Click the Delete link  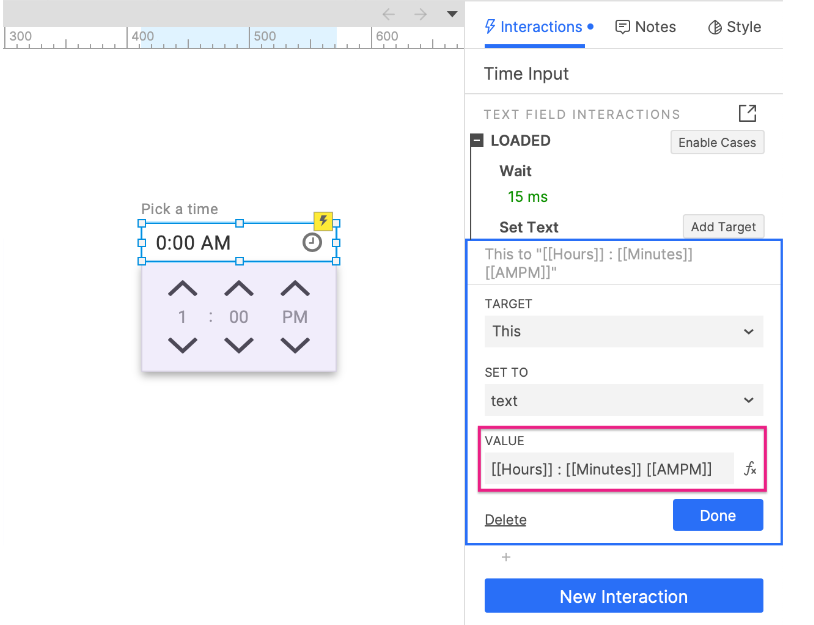tap(505, 519)
